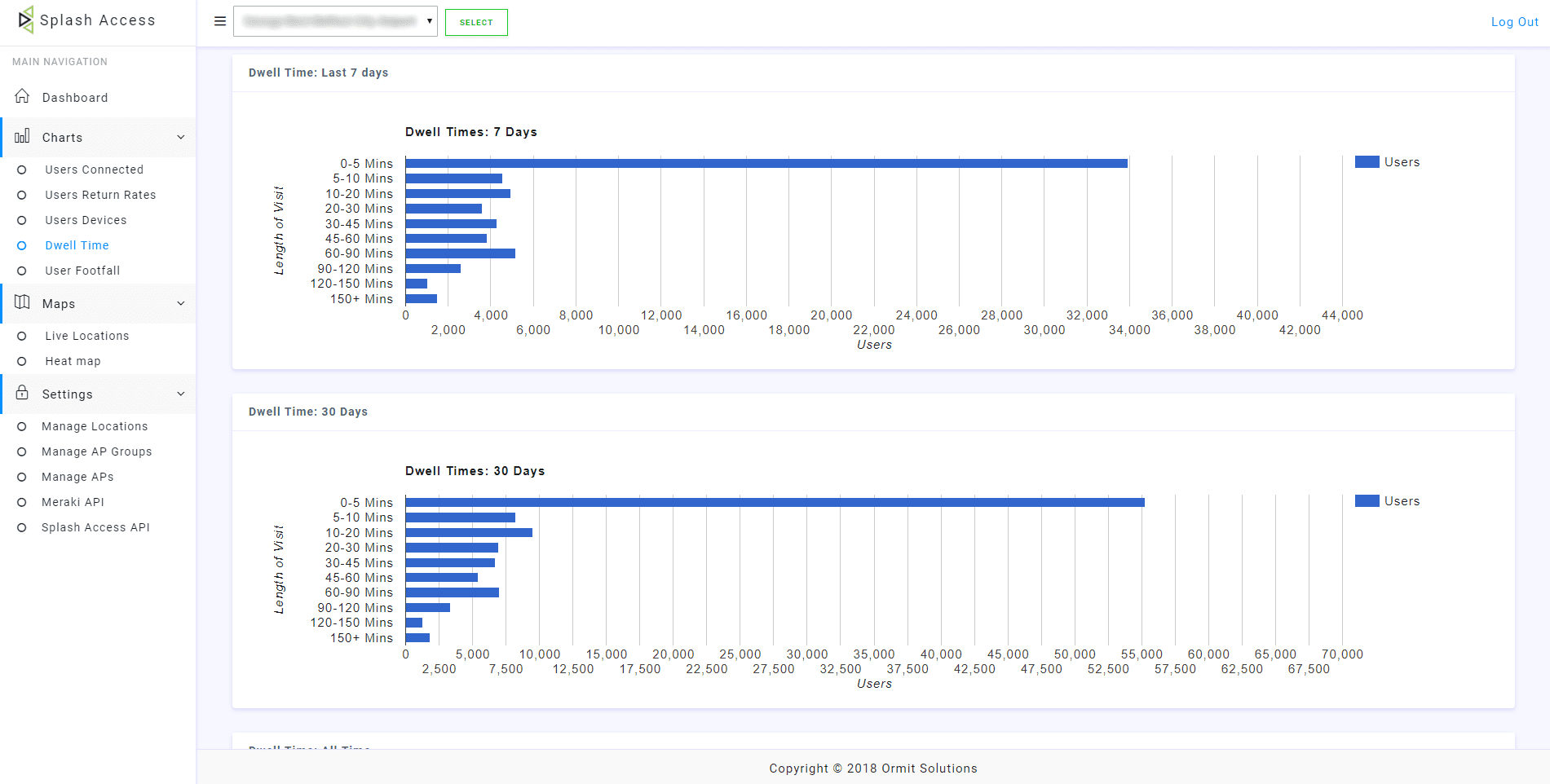Click the circle icon beside Heat map
The height and width of the screenshot is (784, 1550).
tap(22, 361)
